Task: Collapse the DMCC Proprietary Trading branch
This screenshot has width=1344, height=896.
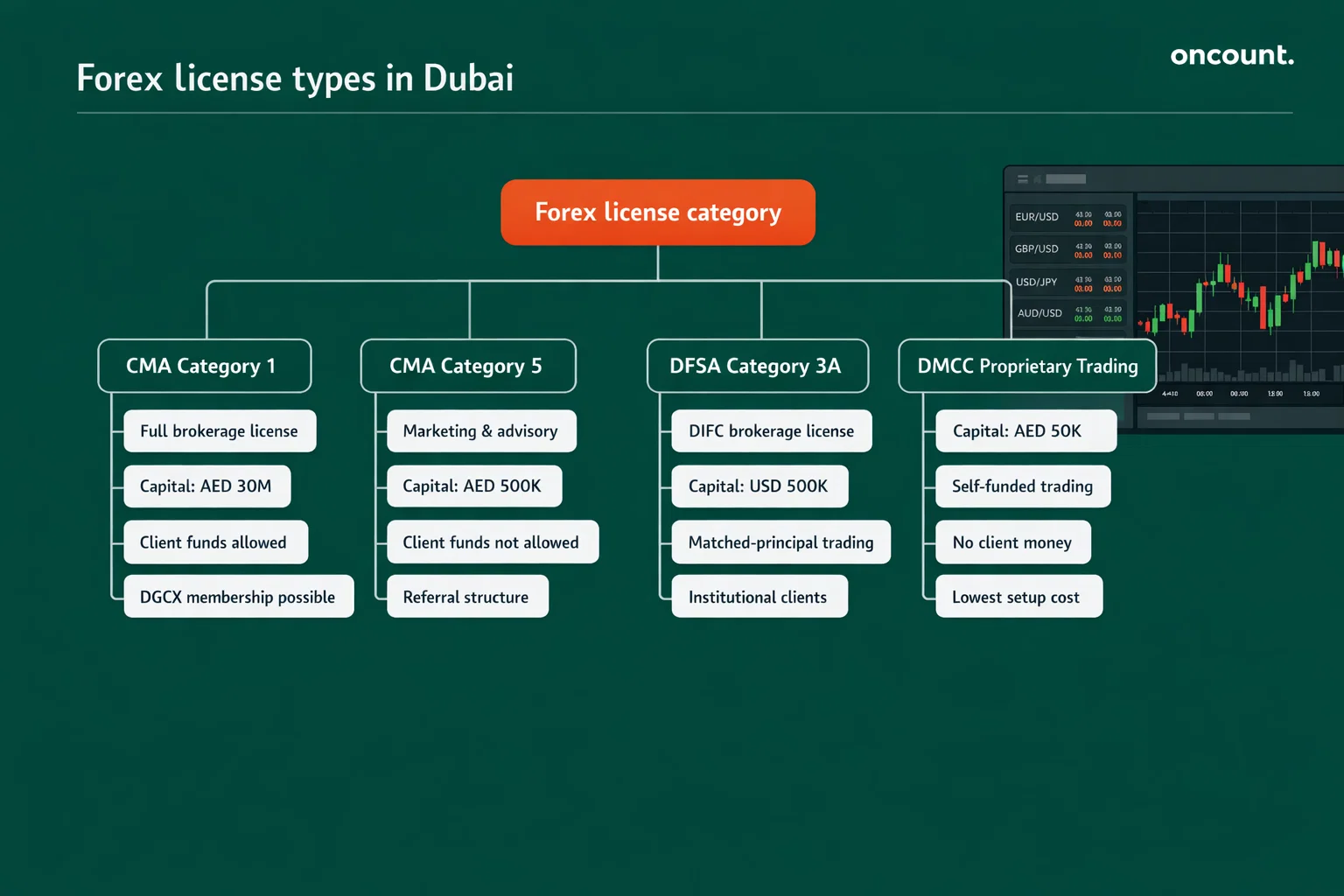Action: click(x=1026, y=366)
